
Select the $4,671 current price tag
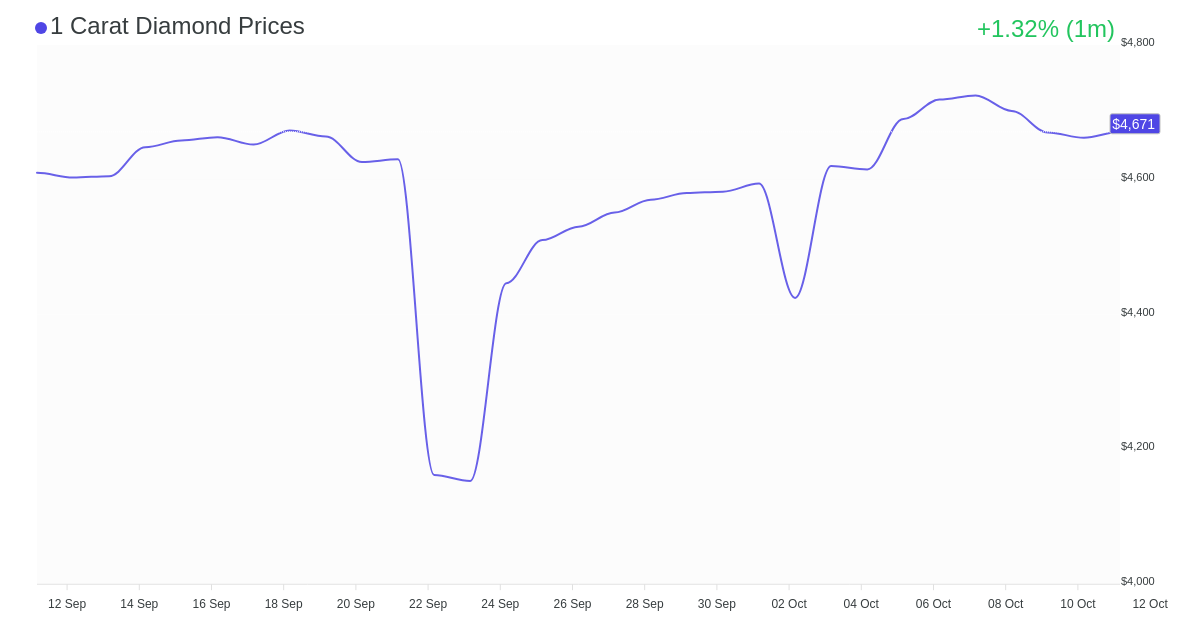[x=1134, y=124]
